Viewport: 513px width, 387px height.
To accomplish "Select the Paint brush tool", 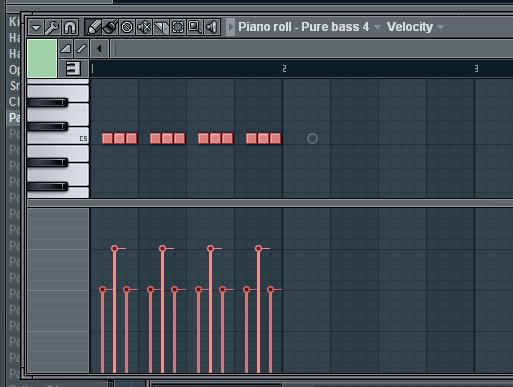I will pos(110,27).
